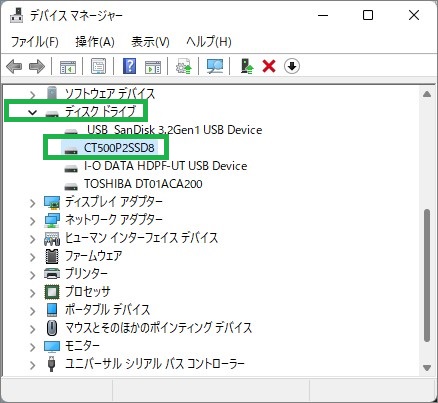438x403 pixels.
Task: Click the USB plug icon beside ユニバーサル シリアル バス コントローラー
Action: pyautogui.click(x=51, y=364)
